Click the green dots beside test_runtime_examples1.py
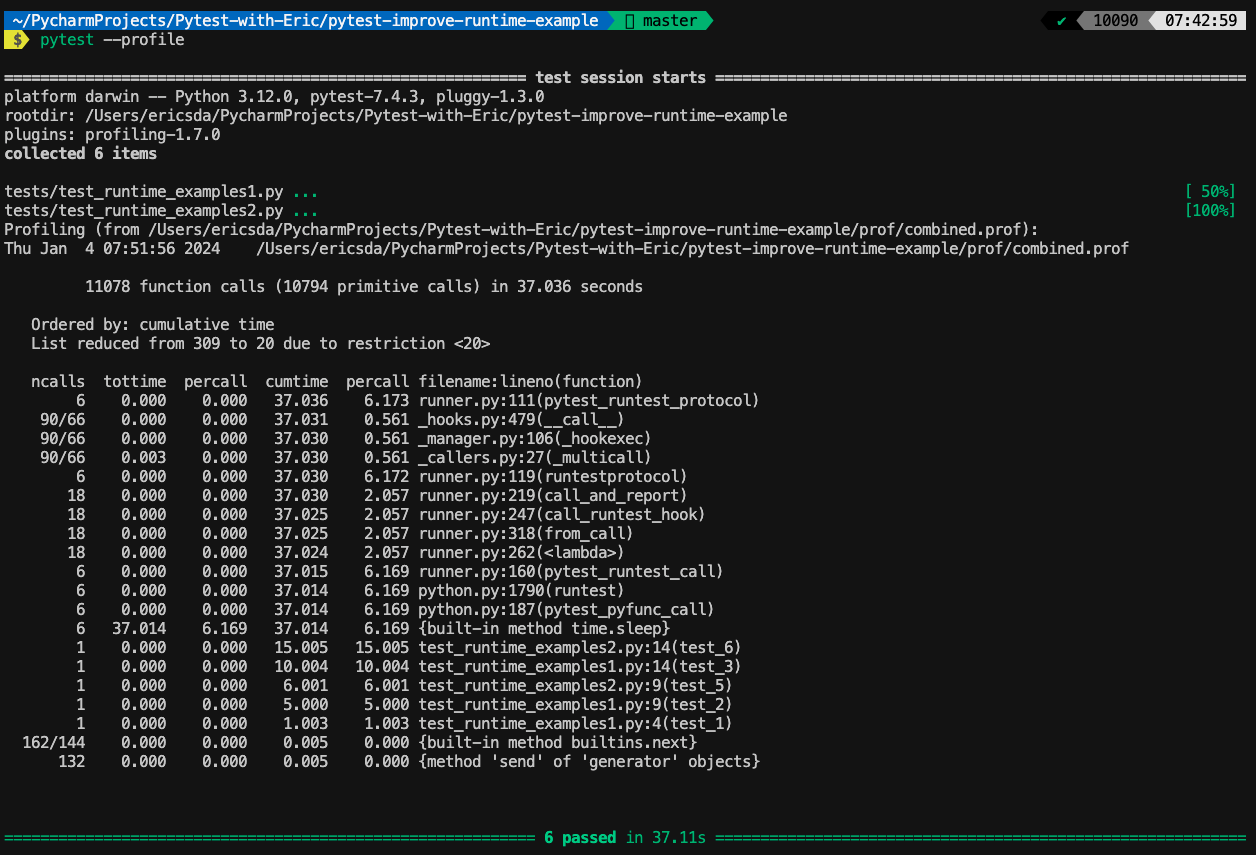1256x855 pixels. (x=305, y=191)
